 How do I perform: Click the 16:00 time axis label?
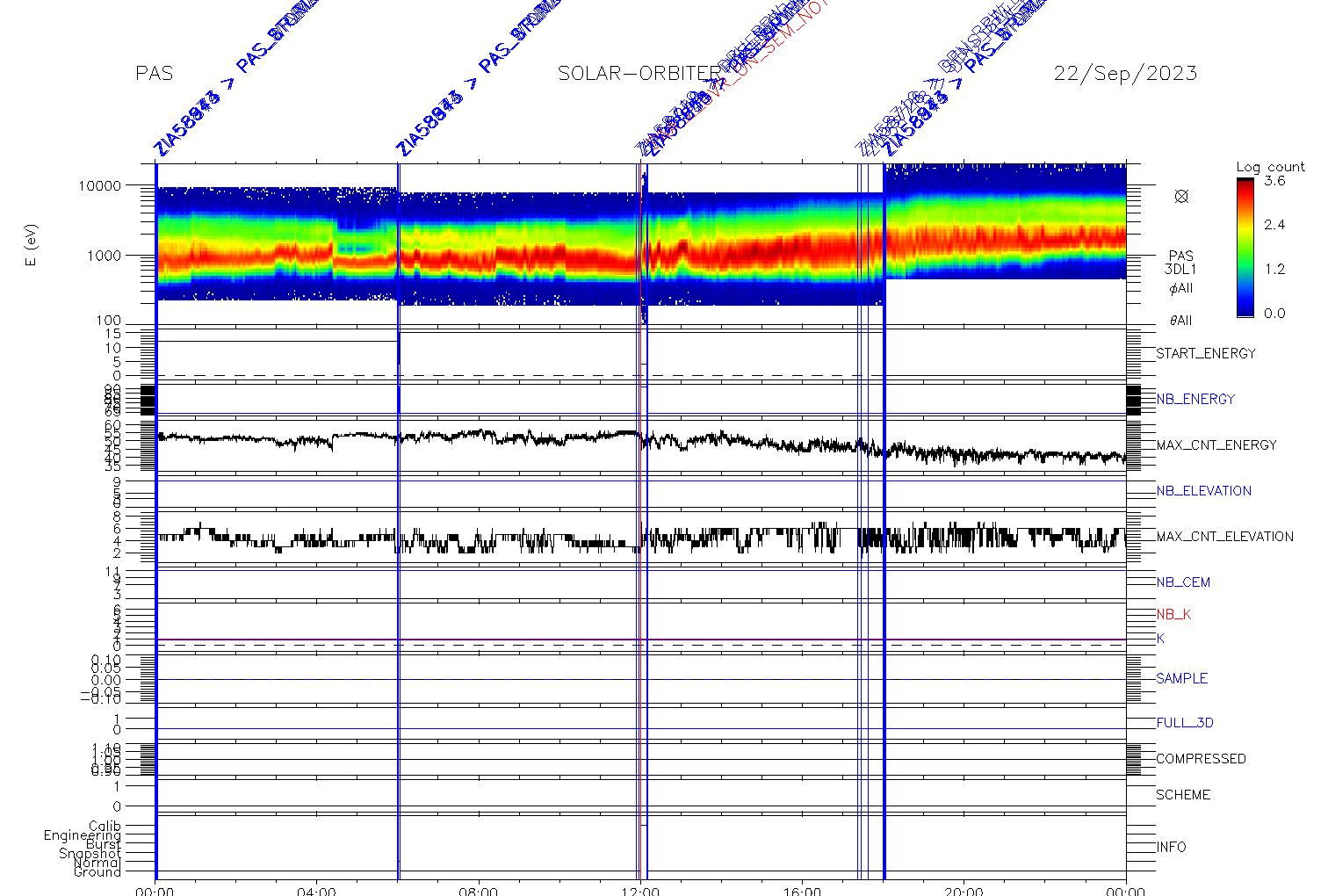pos(802,889)
